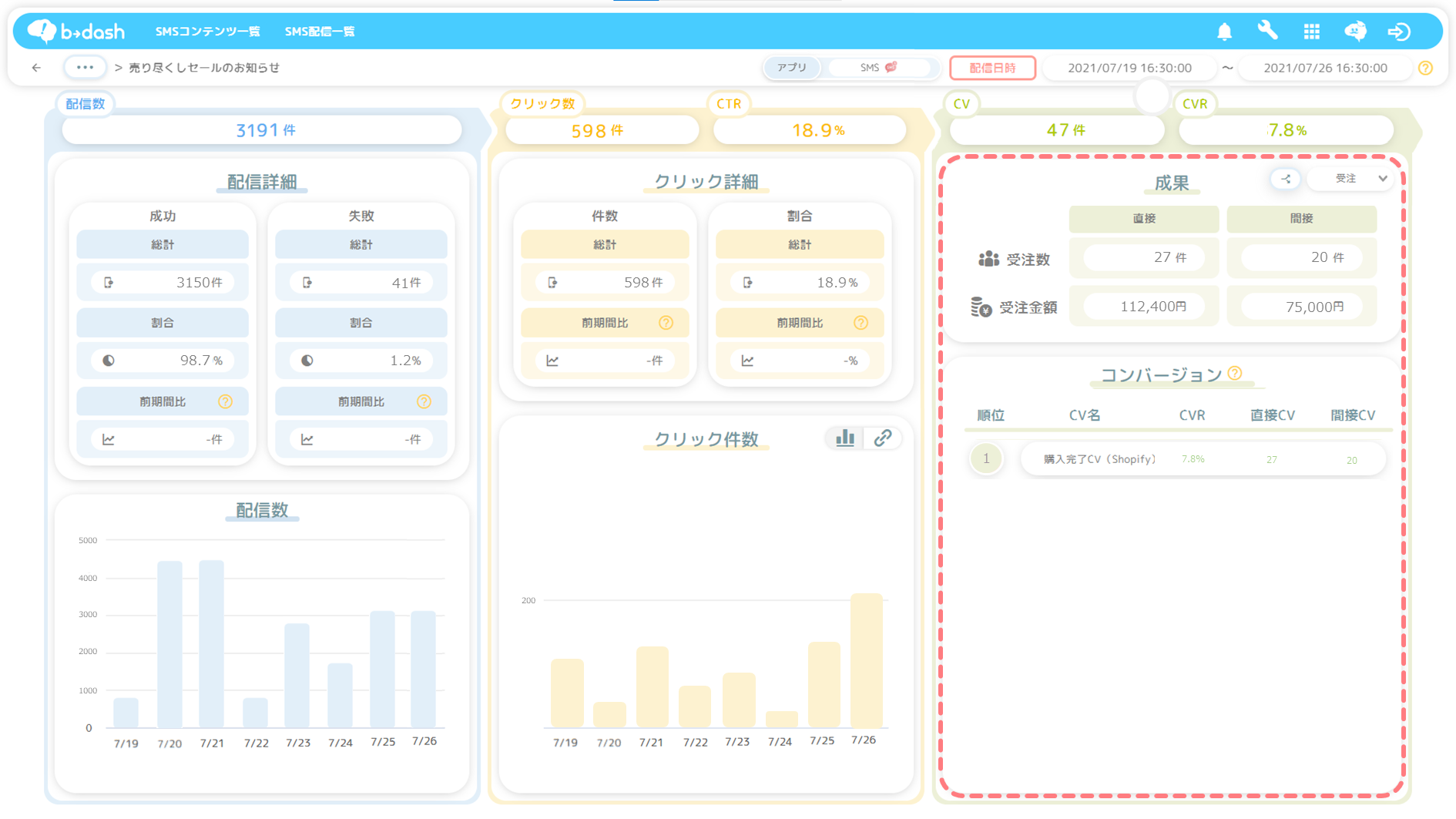This screenshot has width=1456, height=819.
Task: Click help icon in 失敗 前期間比
Action: point(424,401)
